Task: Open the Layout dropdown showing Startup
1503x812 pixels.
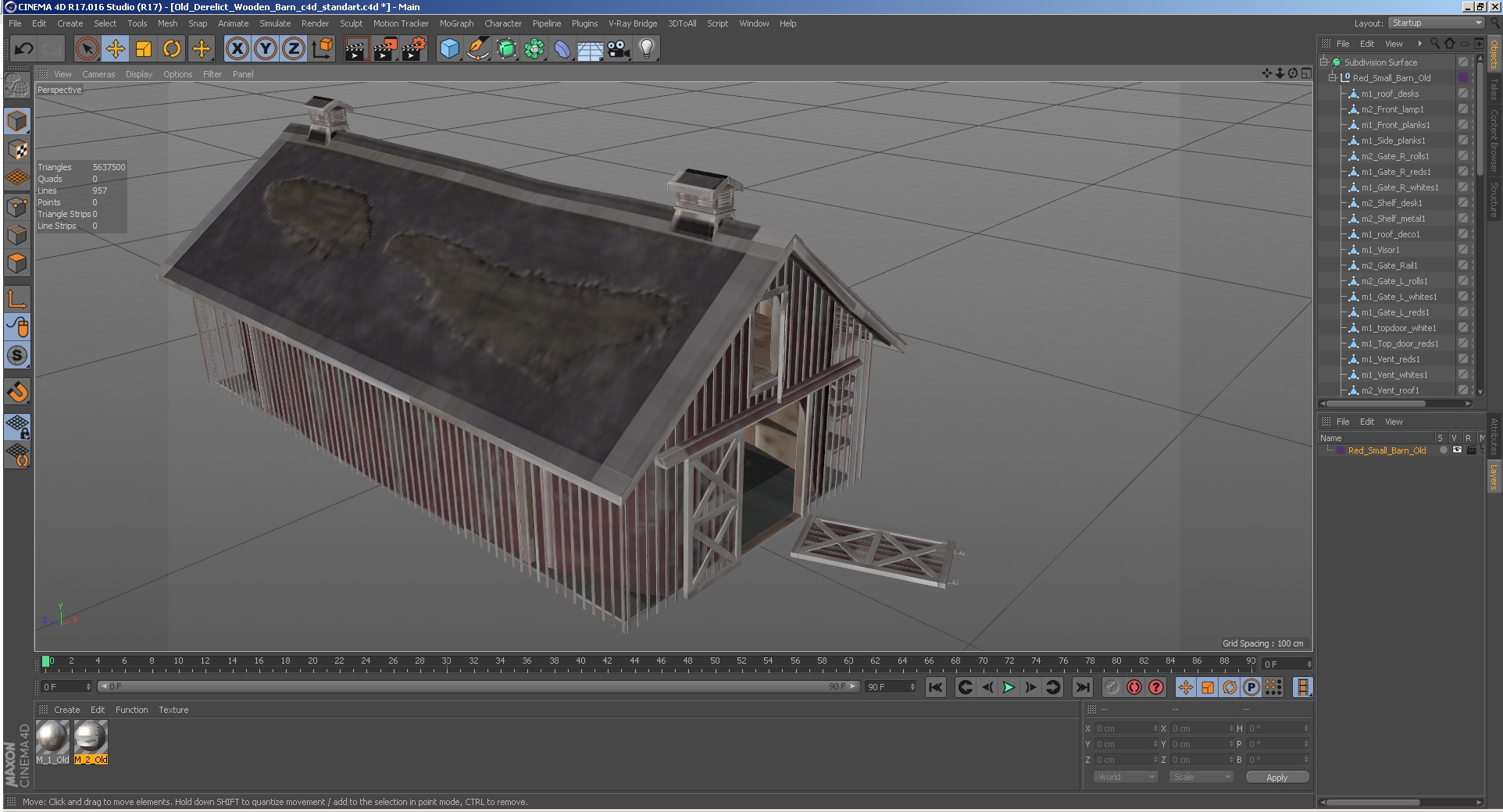Action: 1437,23
